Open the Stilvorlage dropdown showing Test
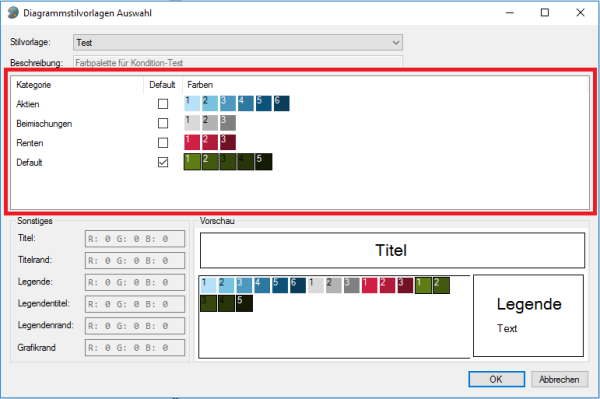The height and width of the screenshot is (399, 600). coord(238,42)
